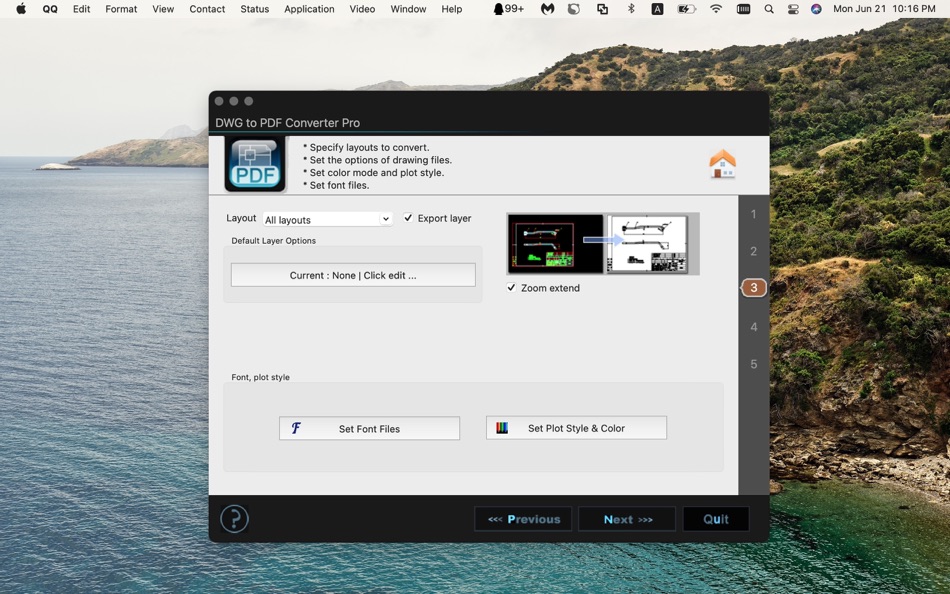This screenshot has width=950, height=594.
Task: Click the circular shield icon in menu bar
Action: 574,8
